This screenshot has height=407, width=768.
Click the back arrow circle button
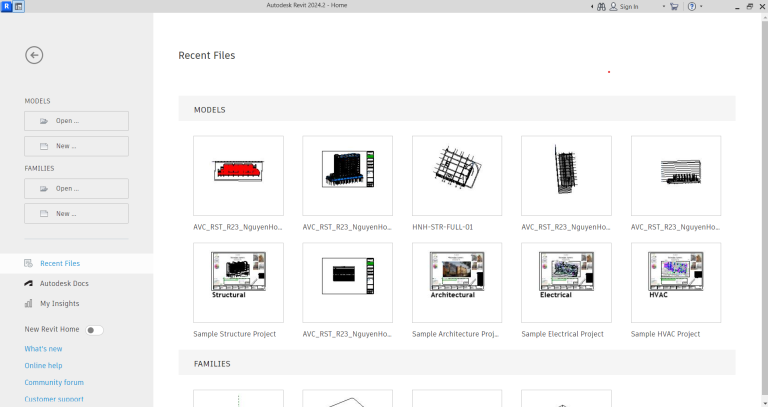34,55
